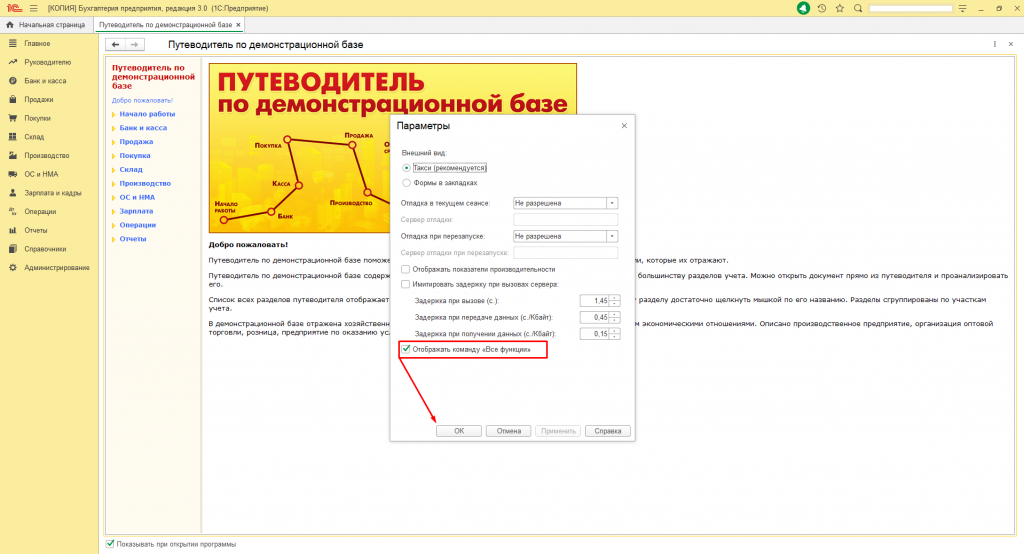
Task: Open favorites star icon in title bar
Action: pos(840,8)
